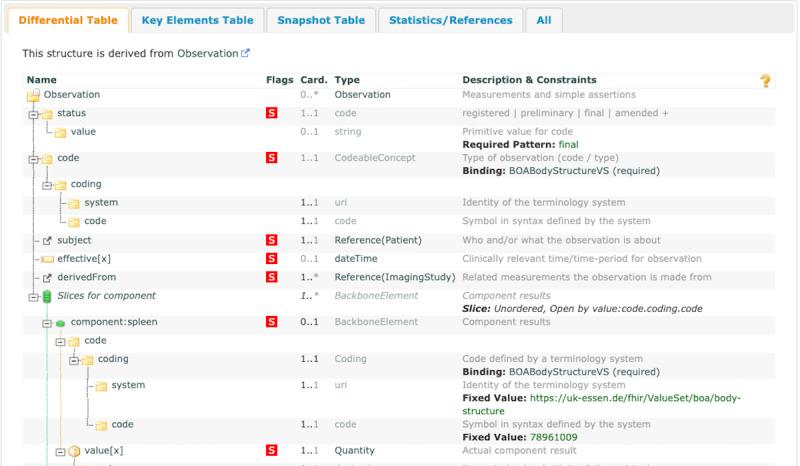Follow the Observation base definition link
The image size is (800, 466).
pyautogui.click(x=207, y=53)
